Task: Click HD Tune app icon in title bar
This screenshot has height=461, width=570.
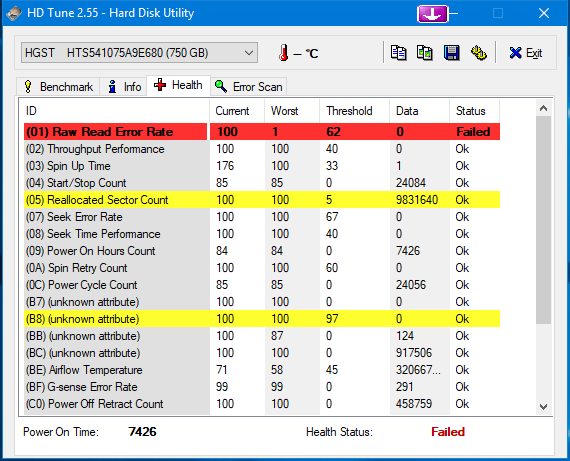Action: [x=14, y=13]
